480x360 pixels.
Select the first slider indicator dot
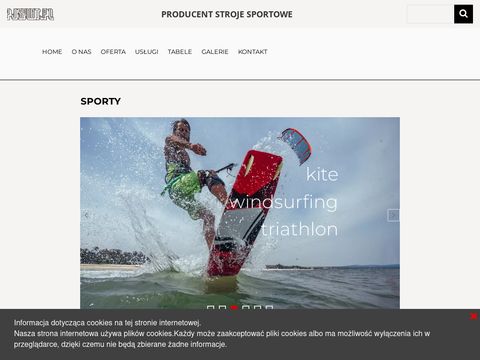pyautogui.click(x=210, y=307)
